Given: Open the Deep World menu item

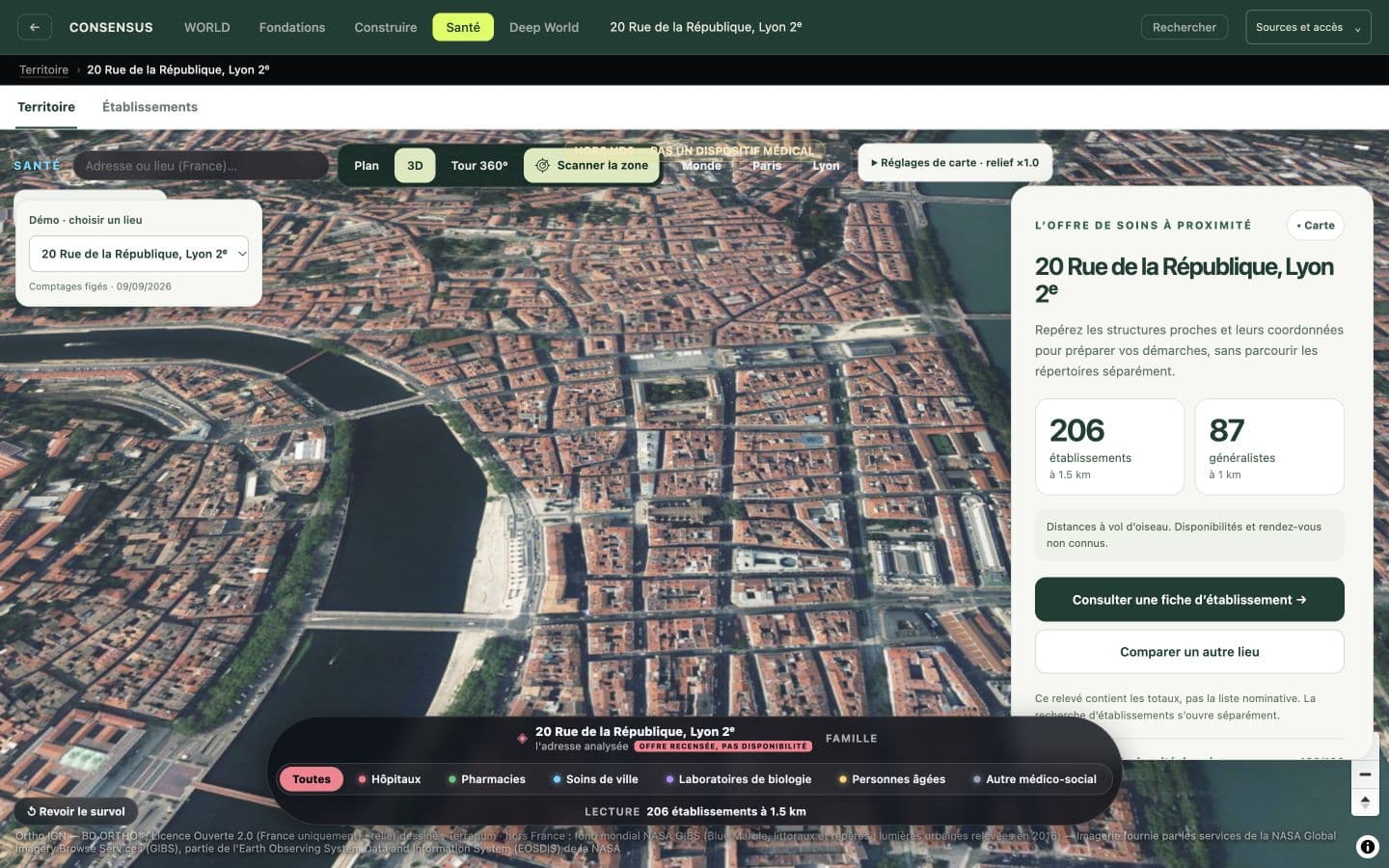Looking at the screenshot, I should 544,27.
